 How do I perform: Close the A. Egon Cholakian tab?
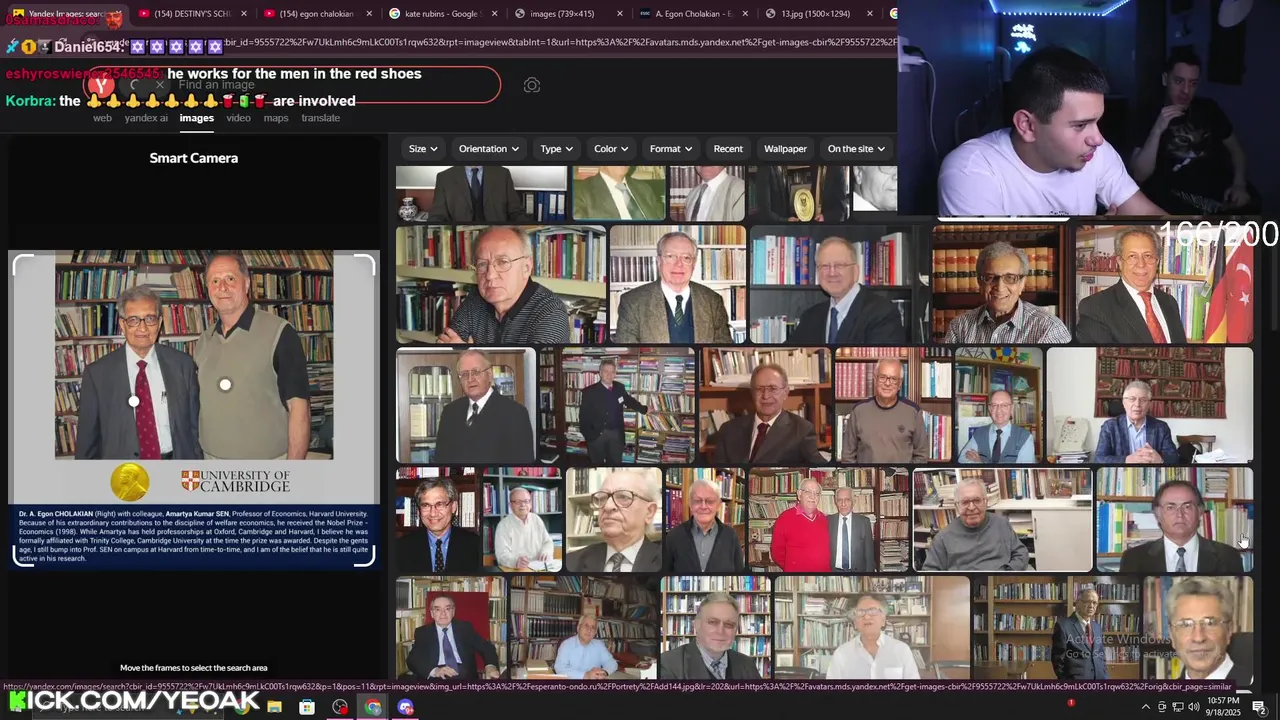click(744, 14)
